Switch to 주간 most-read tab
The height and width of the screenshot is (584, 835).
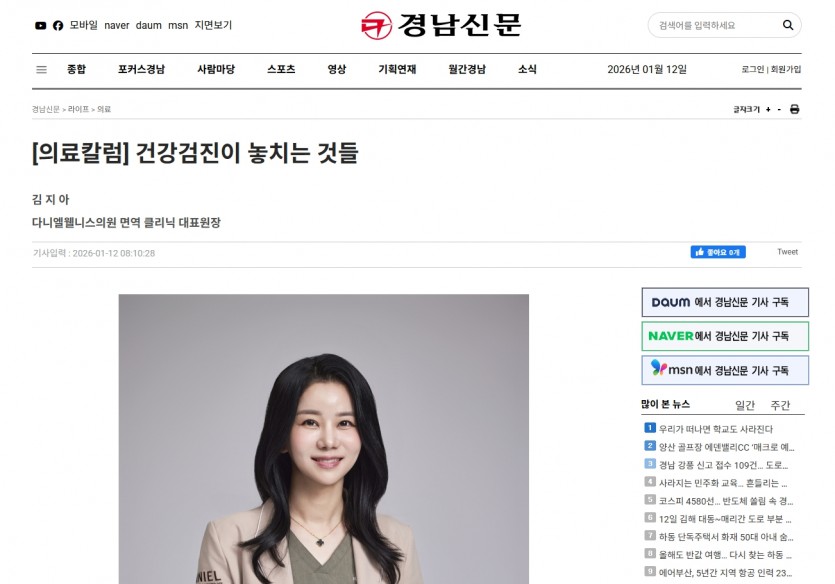click(x=780, y=405)
